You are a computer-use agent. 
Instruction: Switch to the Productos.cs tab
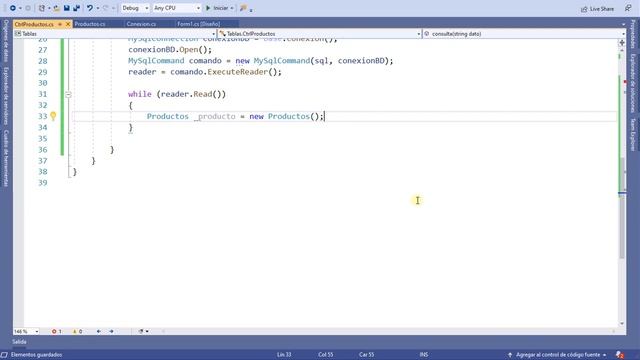pyautogui.click(x=90, y=24)
